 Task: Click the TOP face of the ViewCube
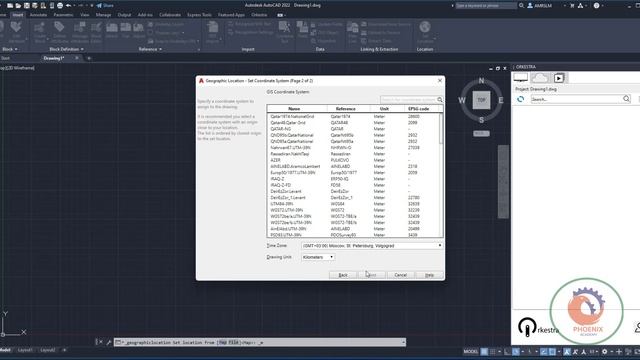481,100
